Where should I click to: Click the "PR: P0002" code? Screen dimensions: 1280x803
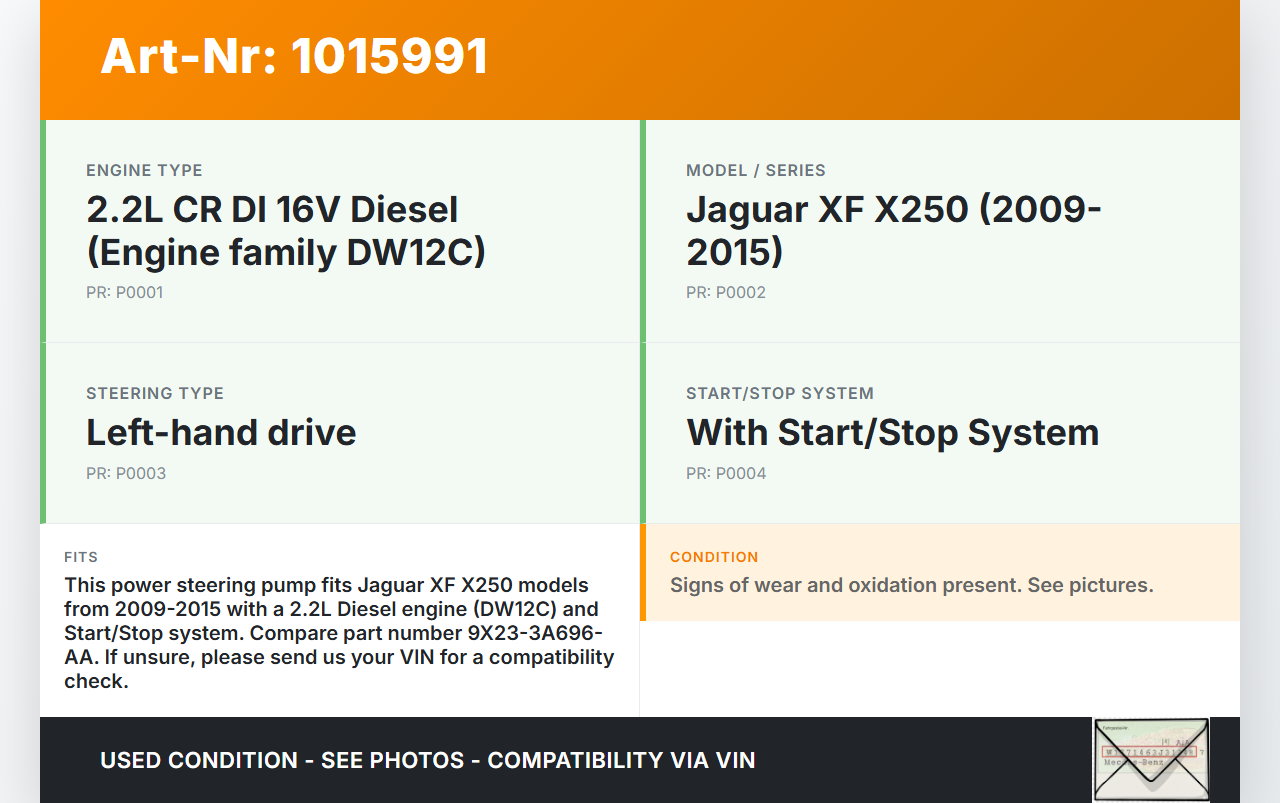(726, 293)
